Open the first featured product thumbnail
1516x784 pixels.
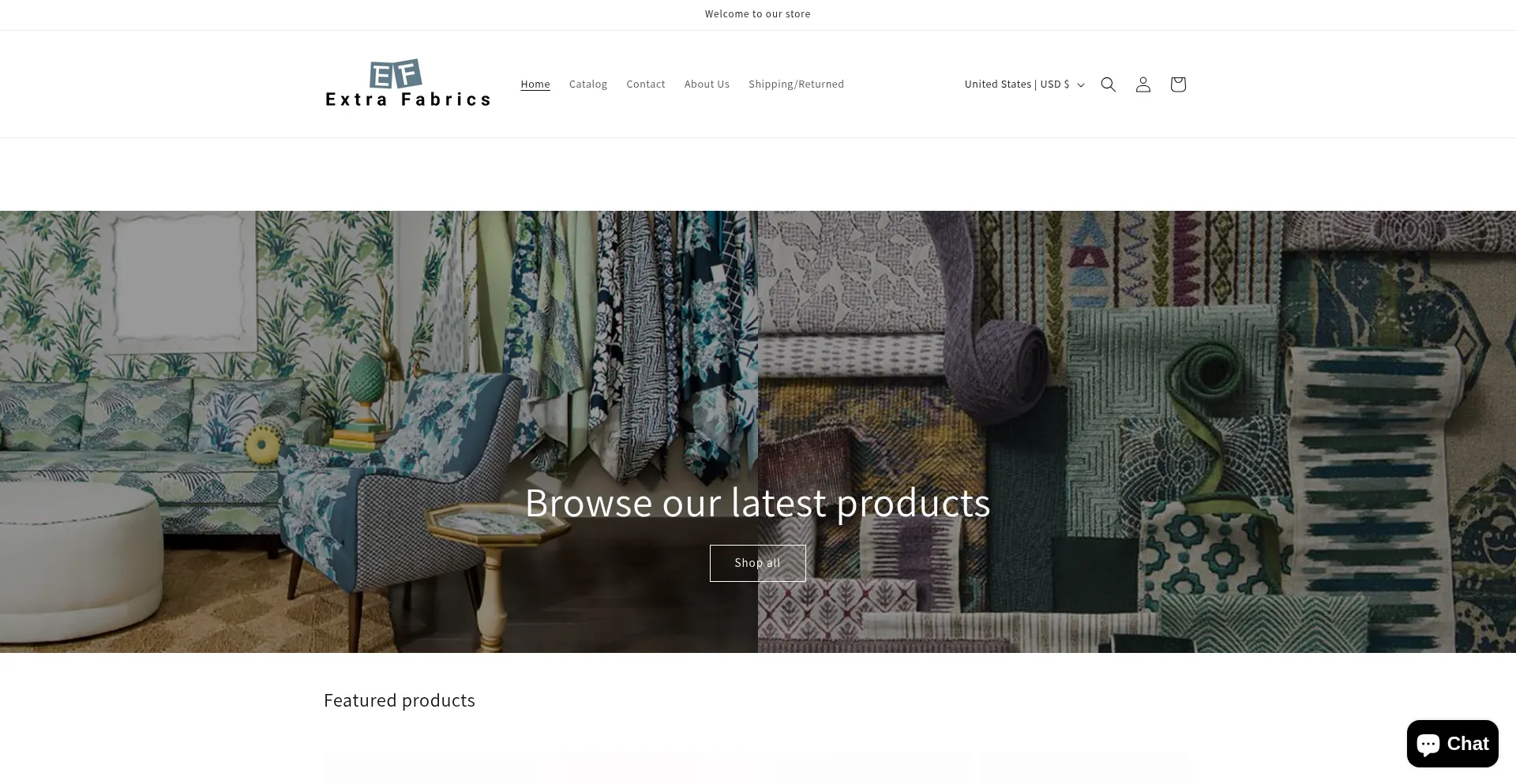[x=429, y=768]
